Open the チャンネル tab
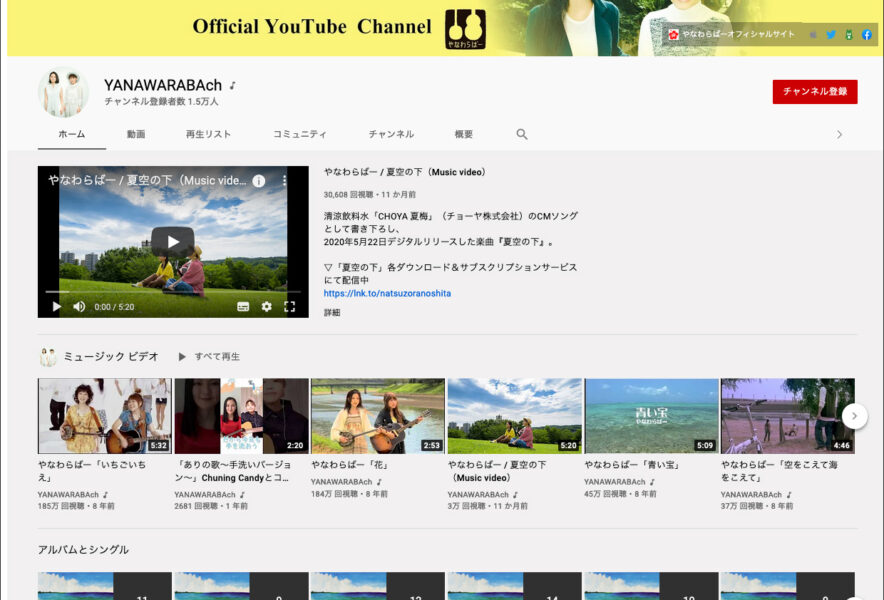Screen dimensions: 884x600 (391, 134)
